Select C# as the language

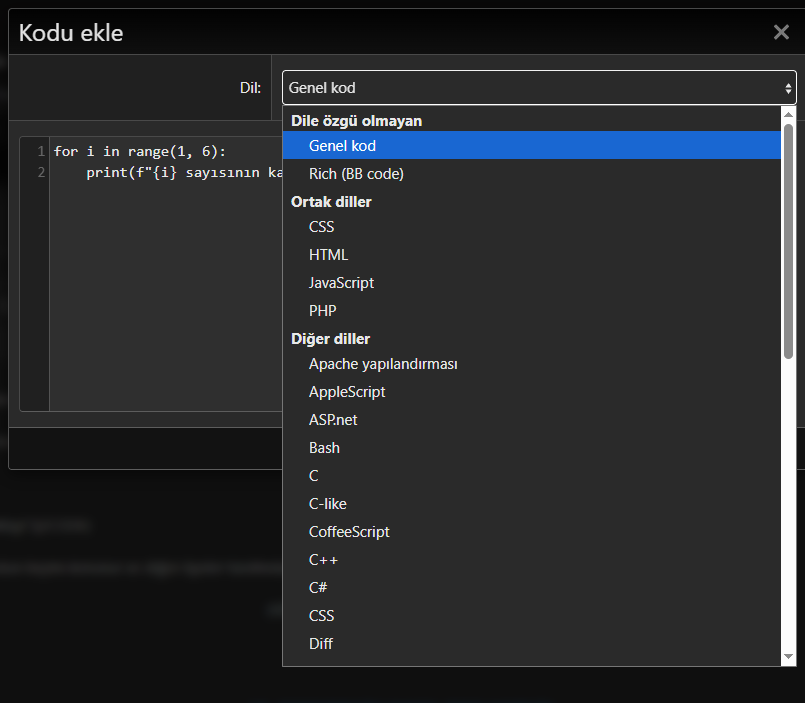point(531,587)
